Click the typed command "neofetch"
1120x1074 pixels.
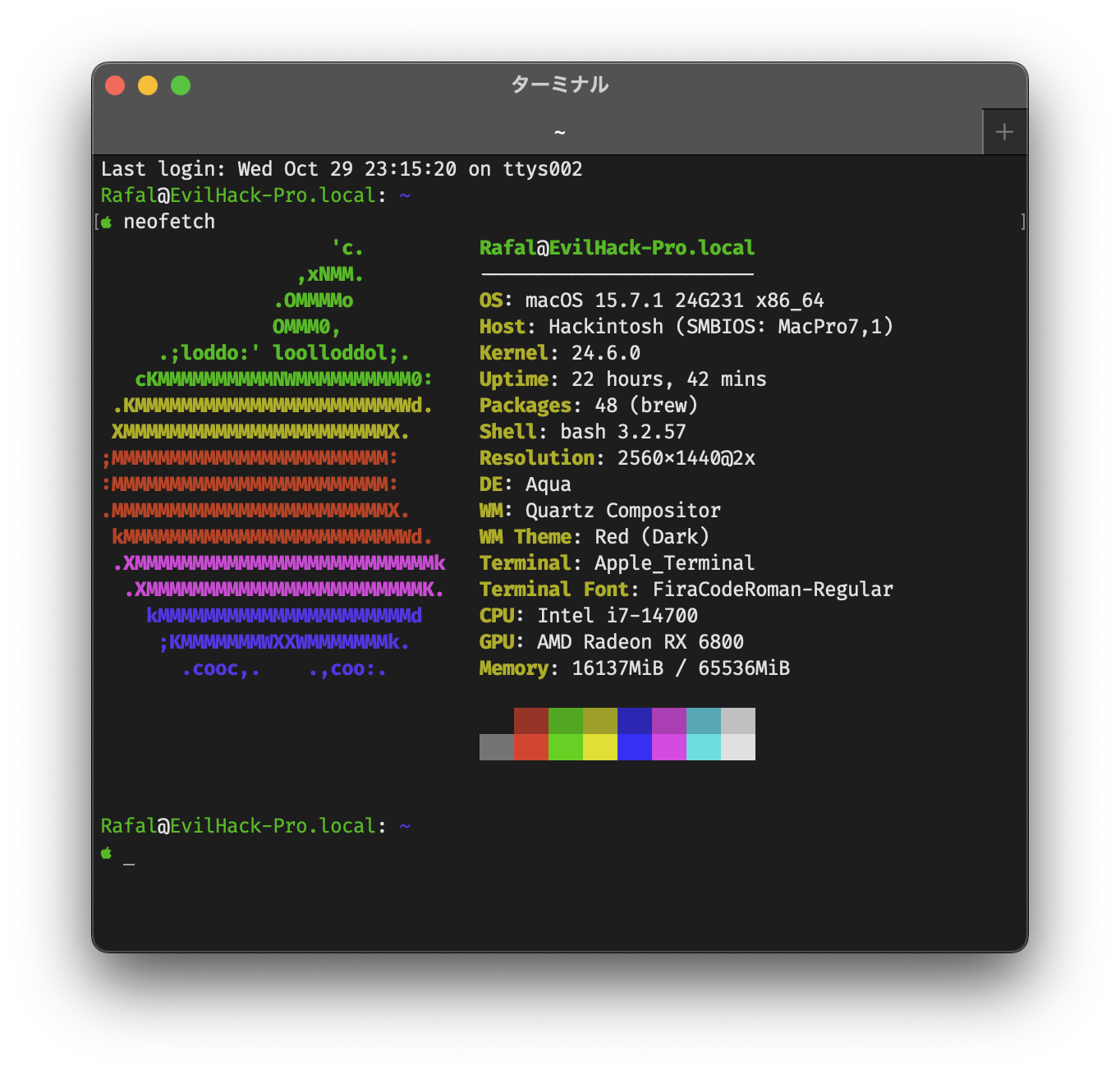(169, 222)
